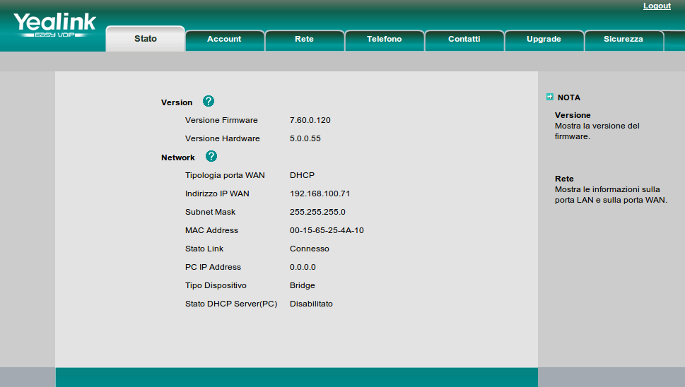Click the Version section heading
685x387 pixels.
pos(176,102)
